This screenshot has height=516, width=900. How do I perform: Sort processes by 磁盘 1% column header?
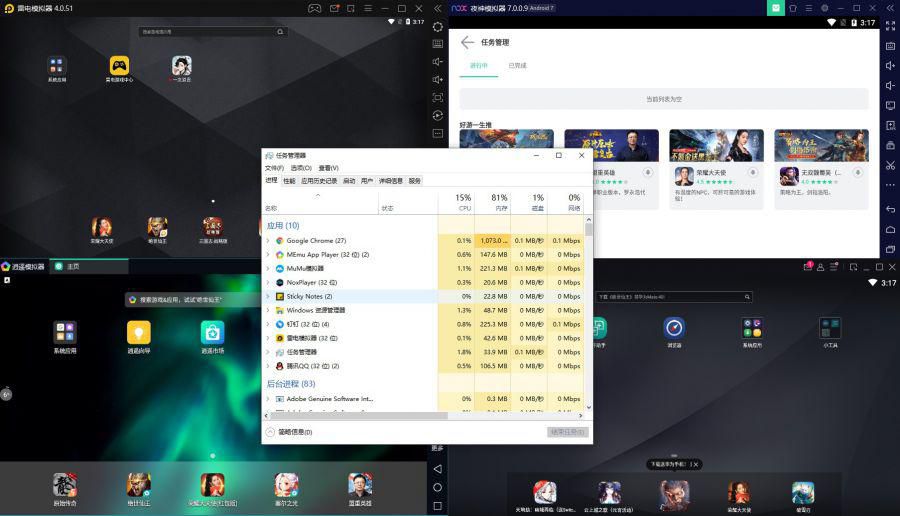pyautogui.click(x=529, y=201)
